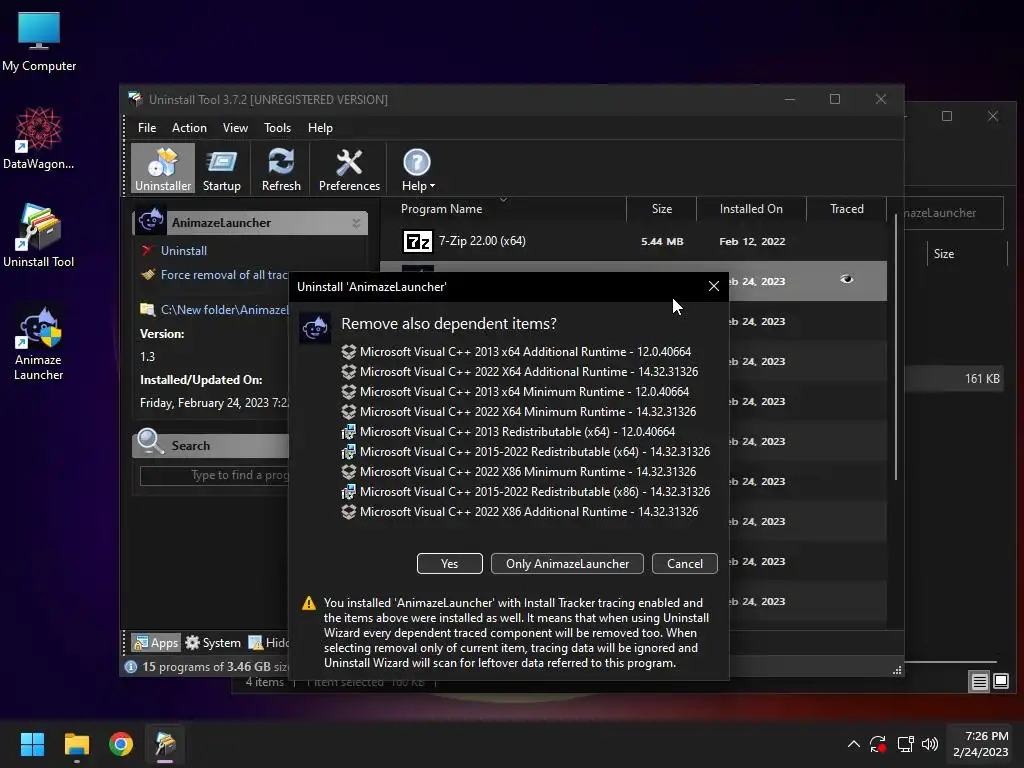The height and width of the screenshot is (768, 1024).
Task: Switch to the Startup toolbar section
Action: point(221,168)
